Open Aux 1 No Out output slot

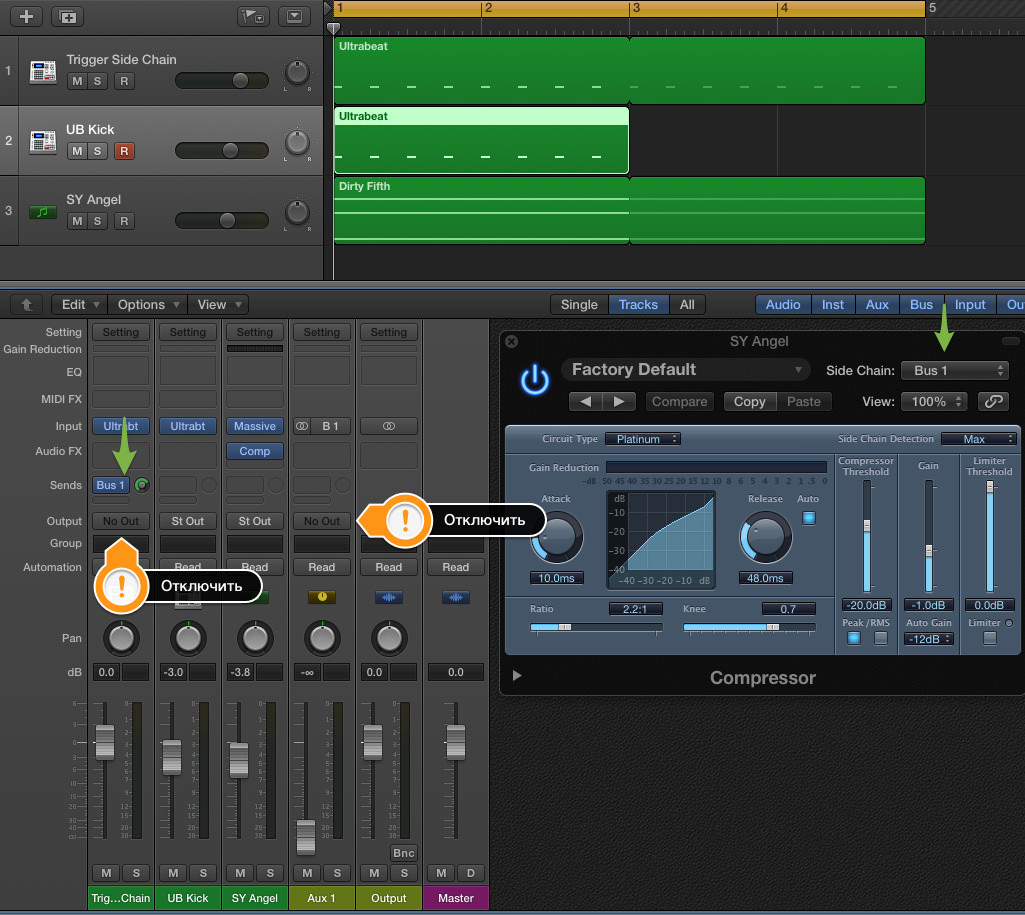(322, 521)
